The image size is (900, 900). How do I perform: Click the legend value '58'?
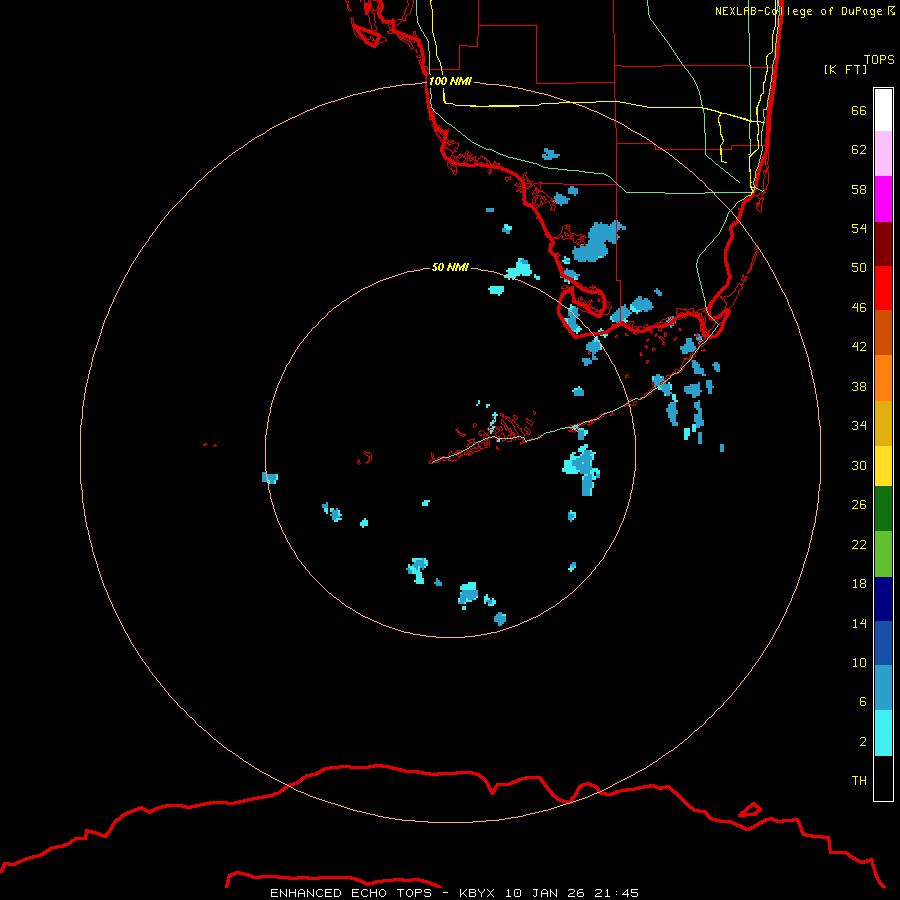click(x=859, y=189)
